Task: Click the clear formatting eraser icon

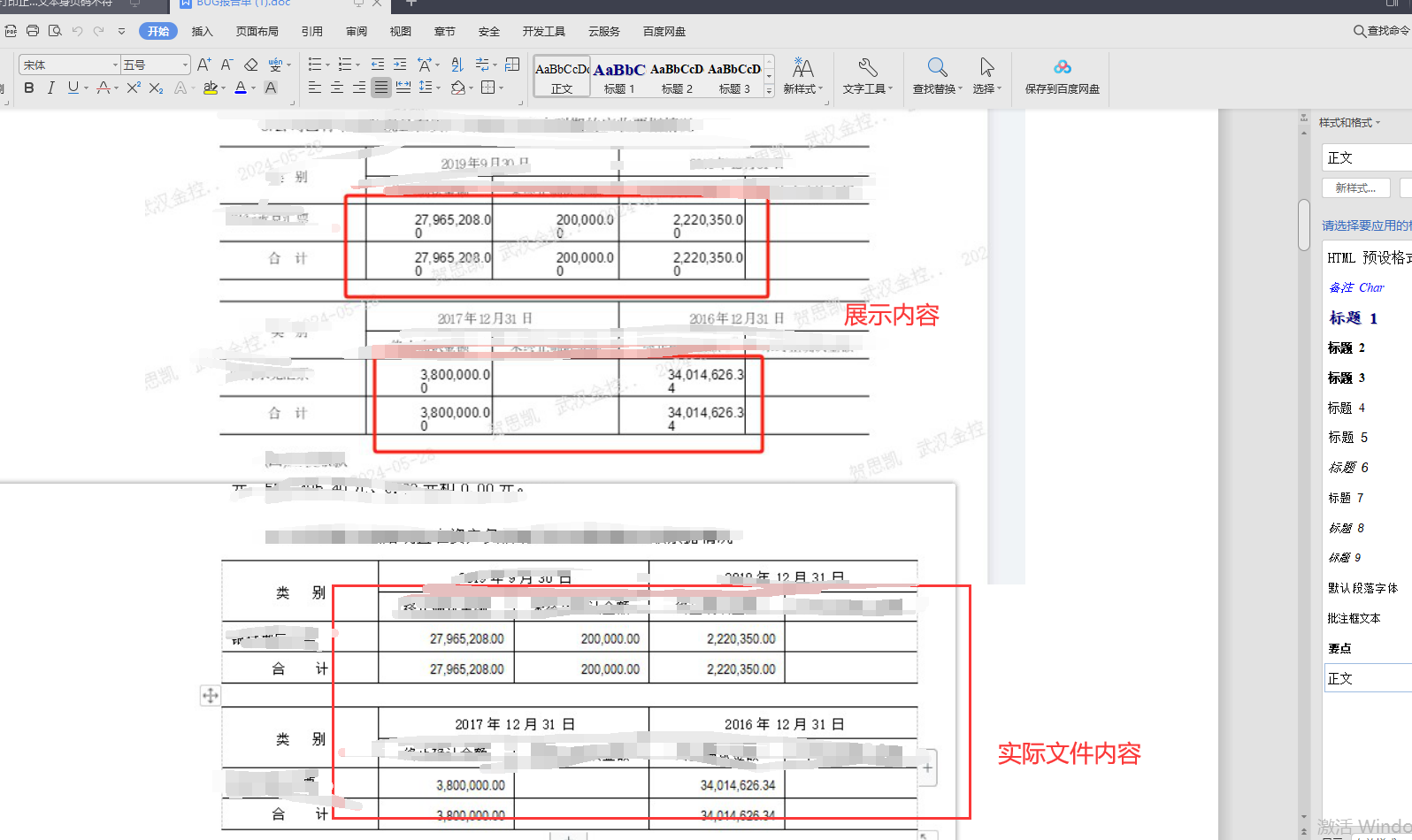Action: (251, 65)
